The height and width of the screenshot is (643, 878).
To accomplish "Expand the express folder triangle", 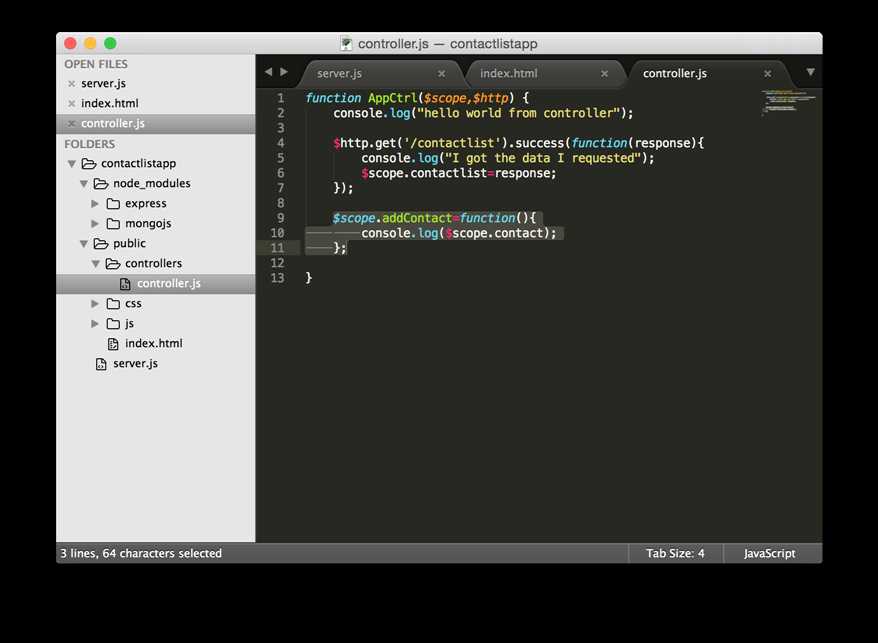I will [95, 204].
